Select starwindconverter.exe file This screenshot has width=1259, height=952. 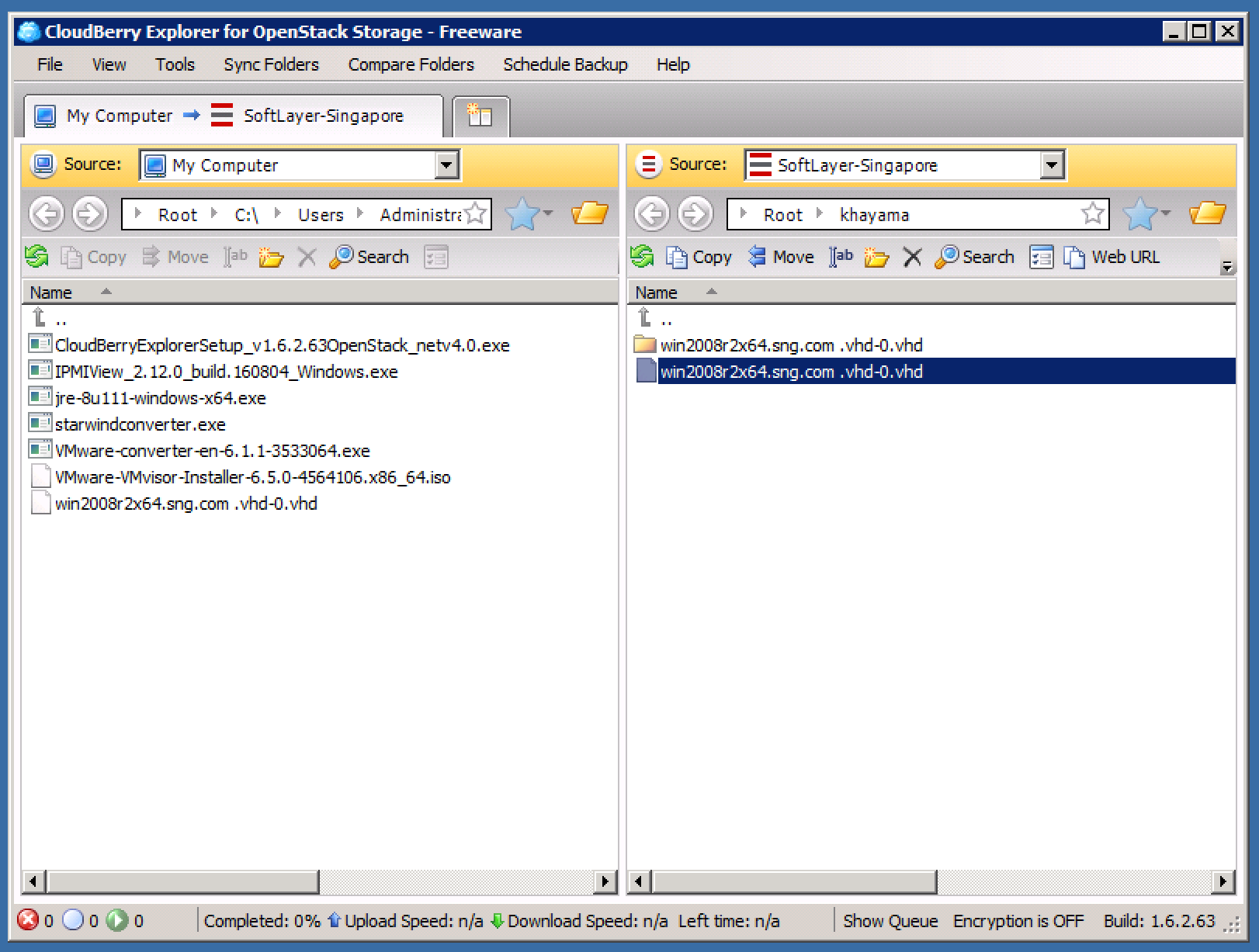(140, 424)
